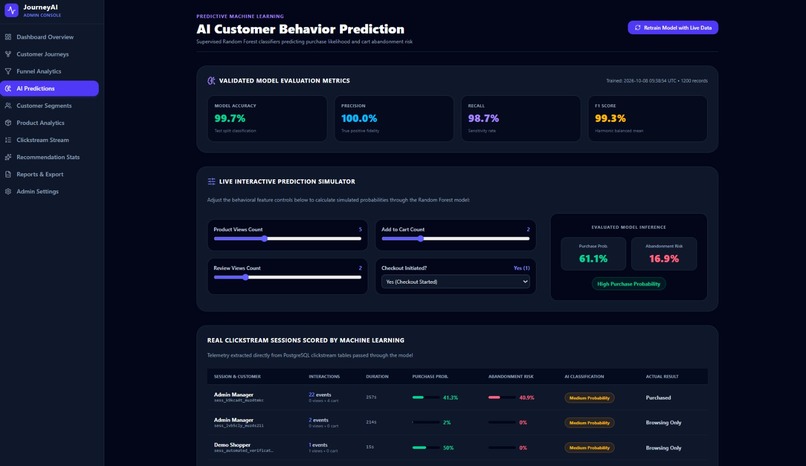The image size is (806, 466).
Task: Click the 61.1% Purchase Prob. value
Action: [x=593, y=258]
